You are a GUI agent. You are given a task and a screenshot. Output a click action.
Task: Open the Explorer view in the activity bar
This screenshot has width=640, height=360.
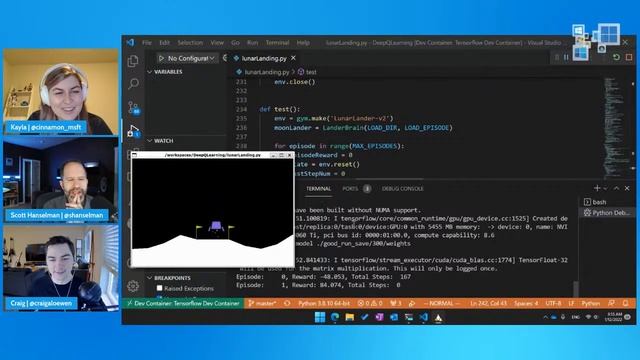133,61
